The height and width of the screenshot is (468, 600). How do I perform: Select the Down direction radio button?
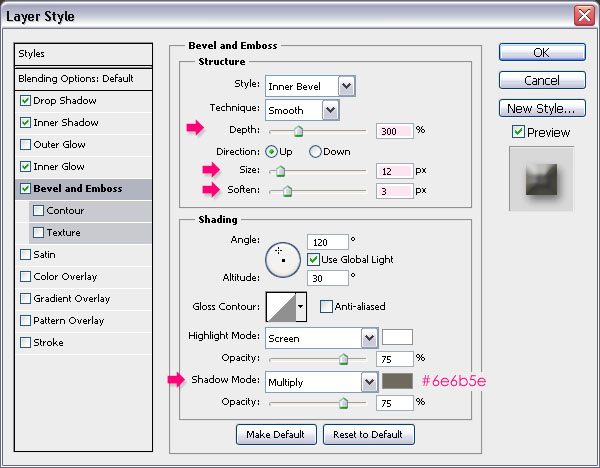(315, 152)
